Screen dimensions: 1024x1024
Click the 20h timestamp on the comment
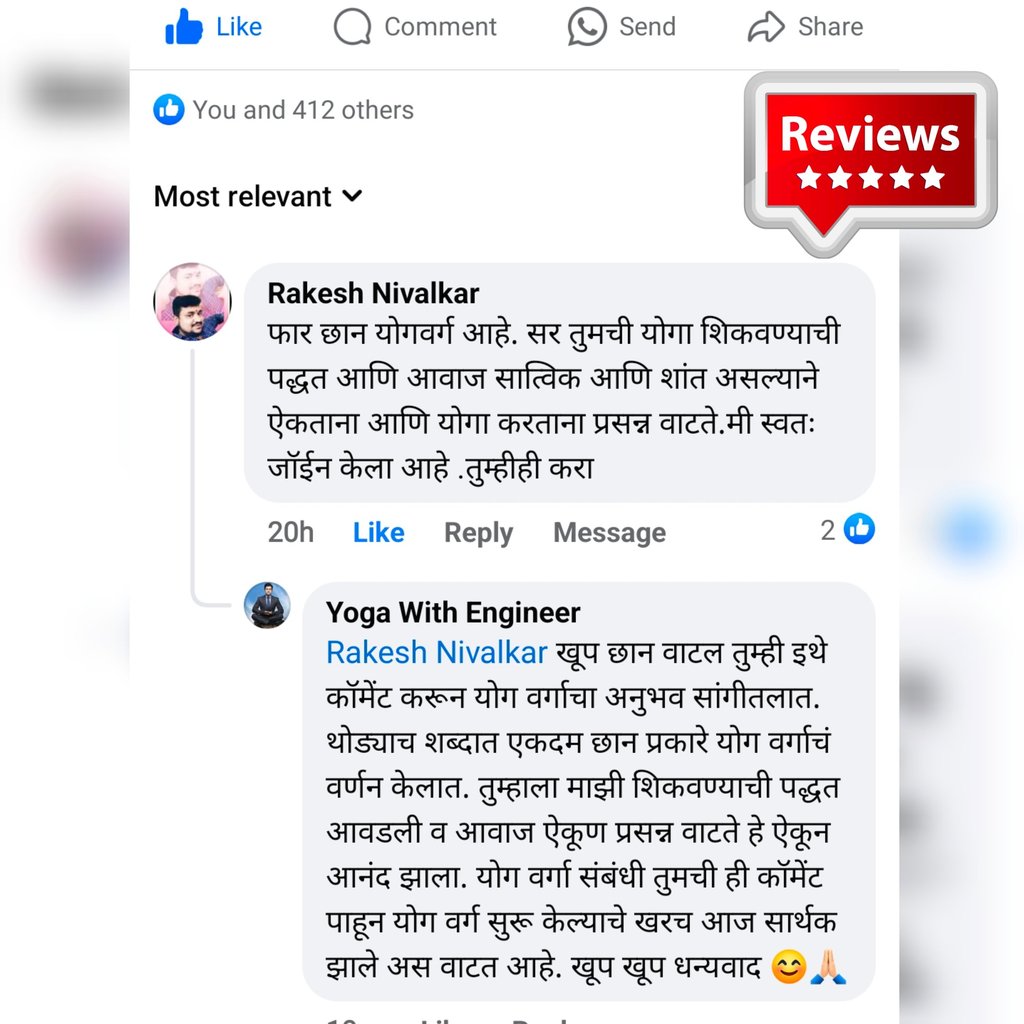click(291, 532)
